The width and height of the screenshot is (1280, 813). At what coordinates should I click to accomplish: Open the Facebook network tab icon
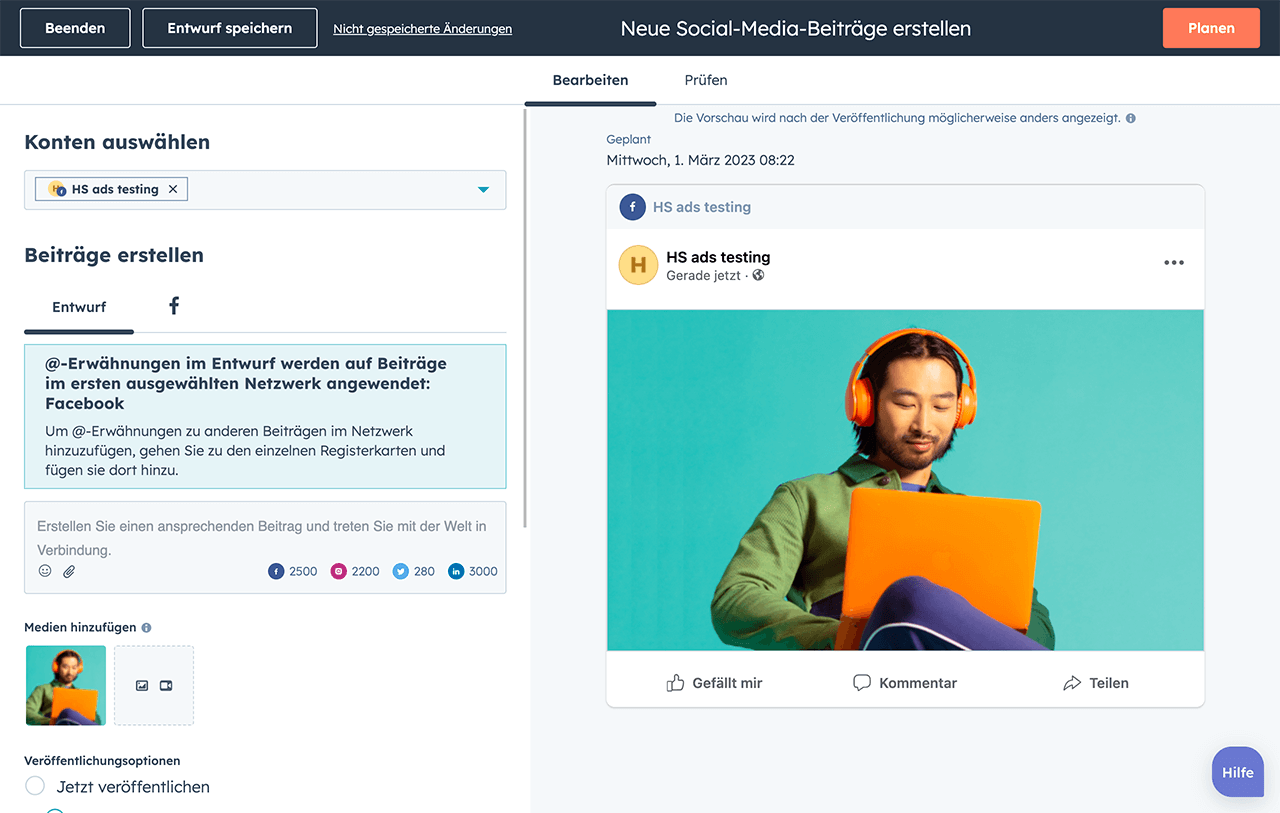(x=174, y=306)
